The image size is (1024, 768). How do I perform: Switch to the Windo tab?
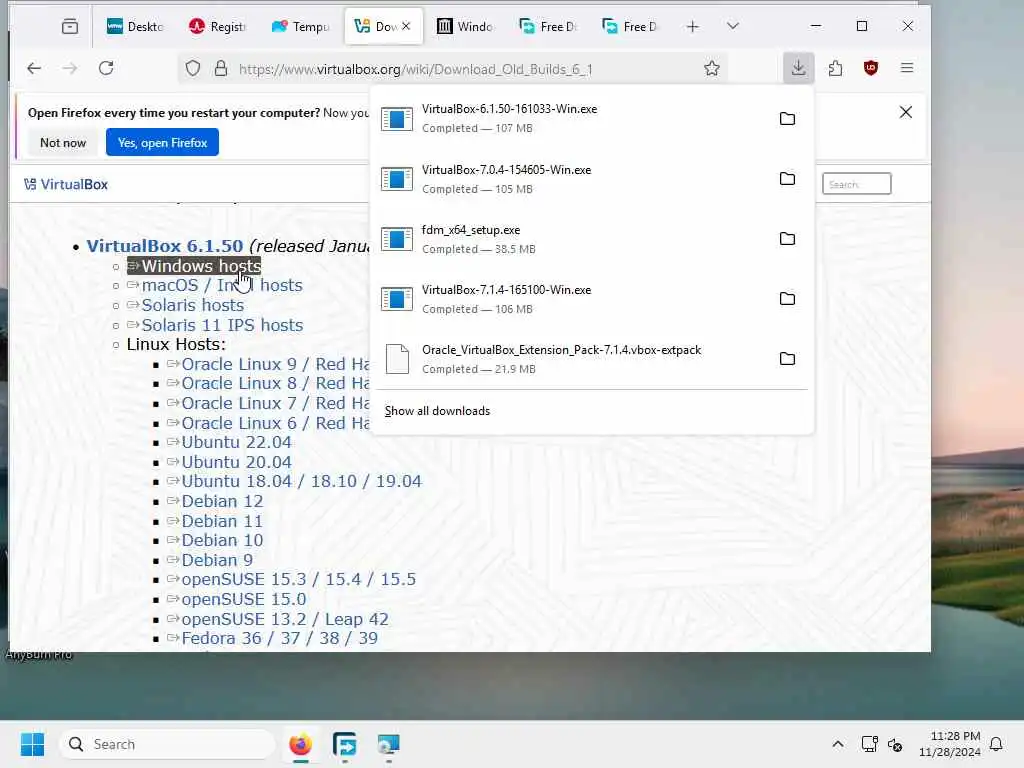point(465,27)
